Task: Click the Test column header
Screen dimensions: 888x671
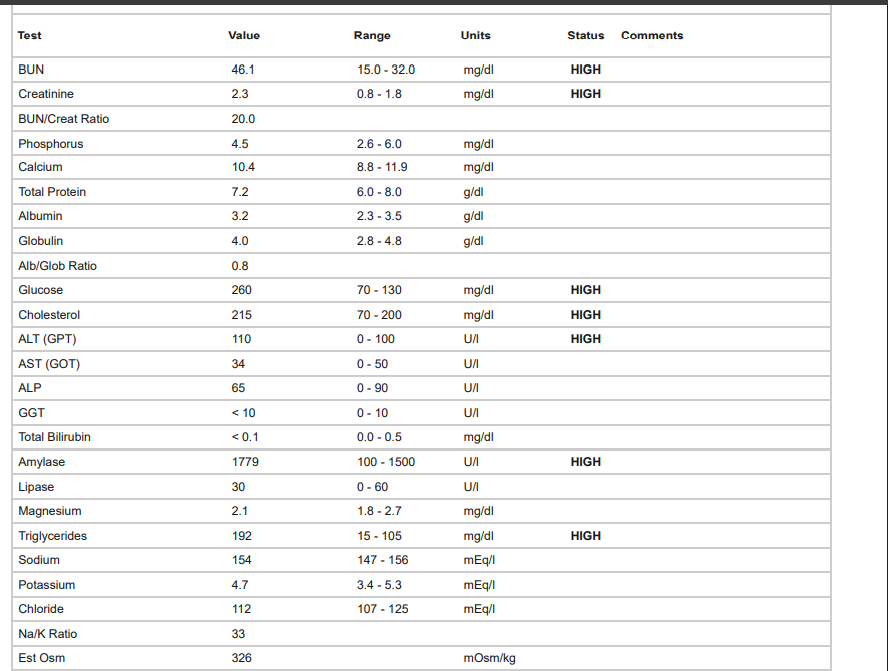Action: click(x=30, y=36)
